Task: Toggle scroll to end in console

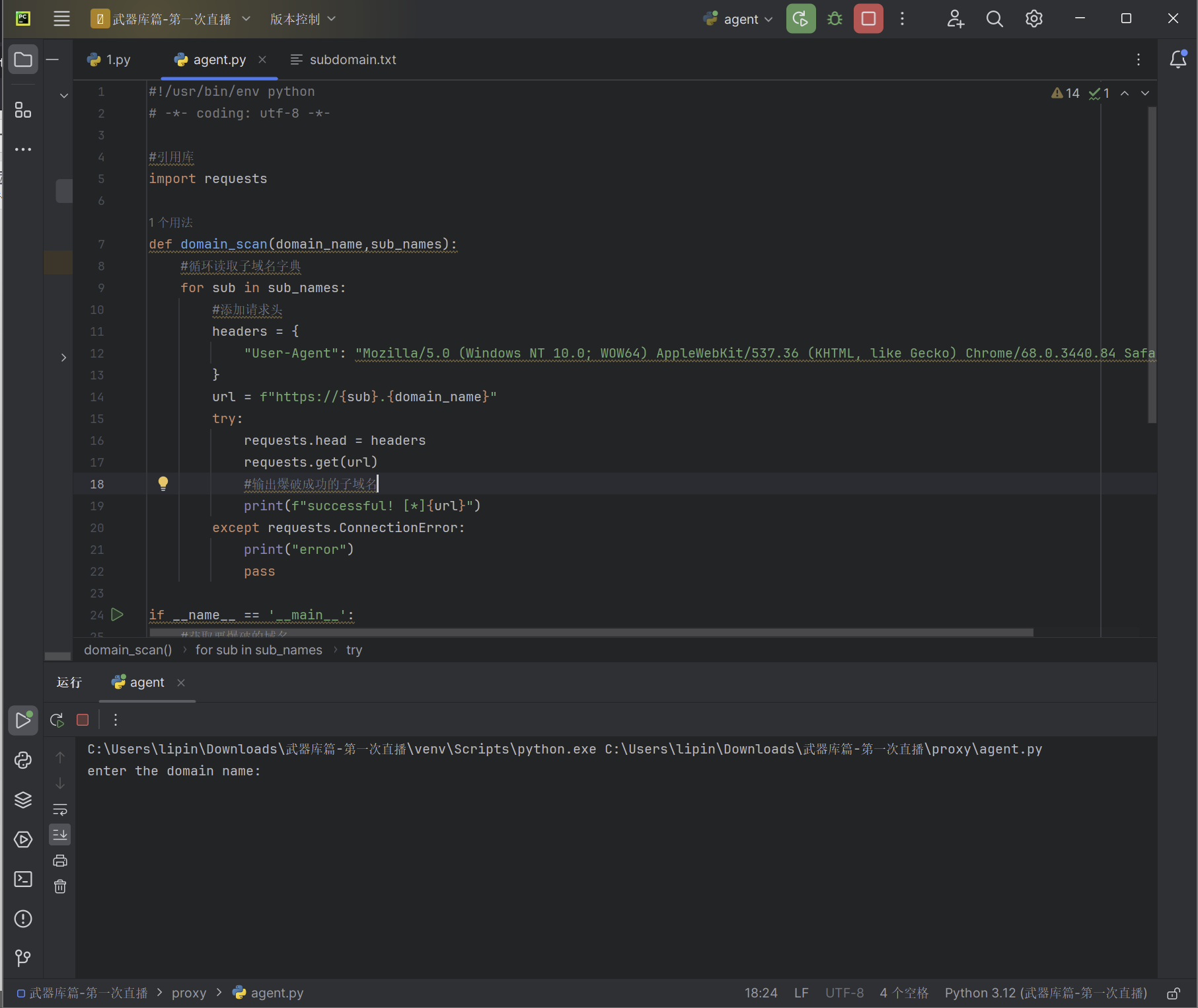Action: 60,834
